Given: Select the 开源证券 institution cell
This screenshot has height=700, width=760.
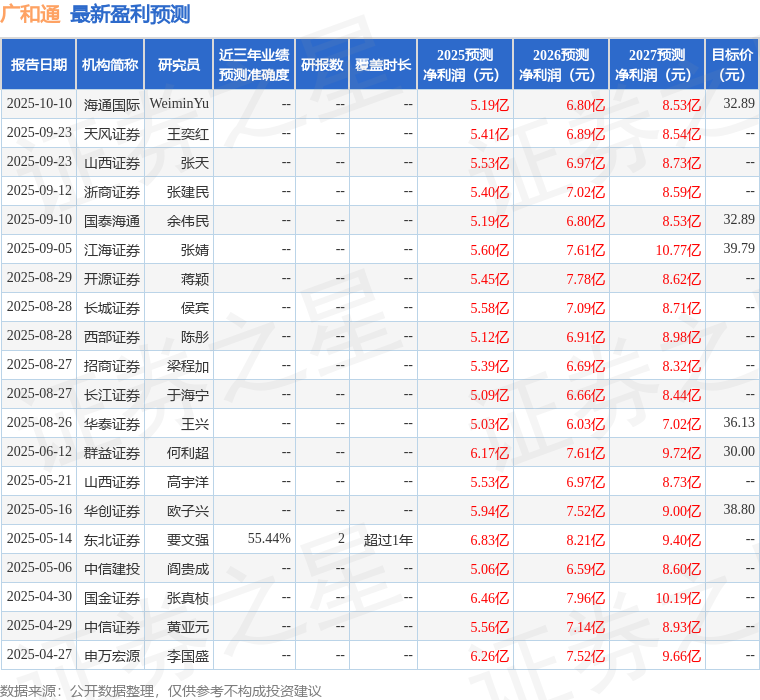Looking at the screenshot, I should point(112,279).
